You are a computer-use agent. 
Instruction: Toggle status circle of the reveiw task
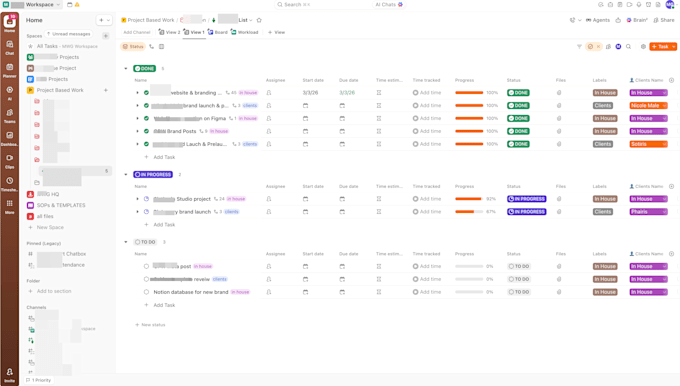pos(146,279)
